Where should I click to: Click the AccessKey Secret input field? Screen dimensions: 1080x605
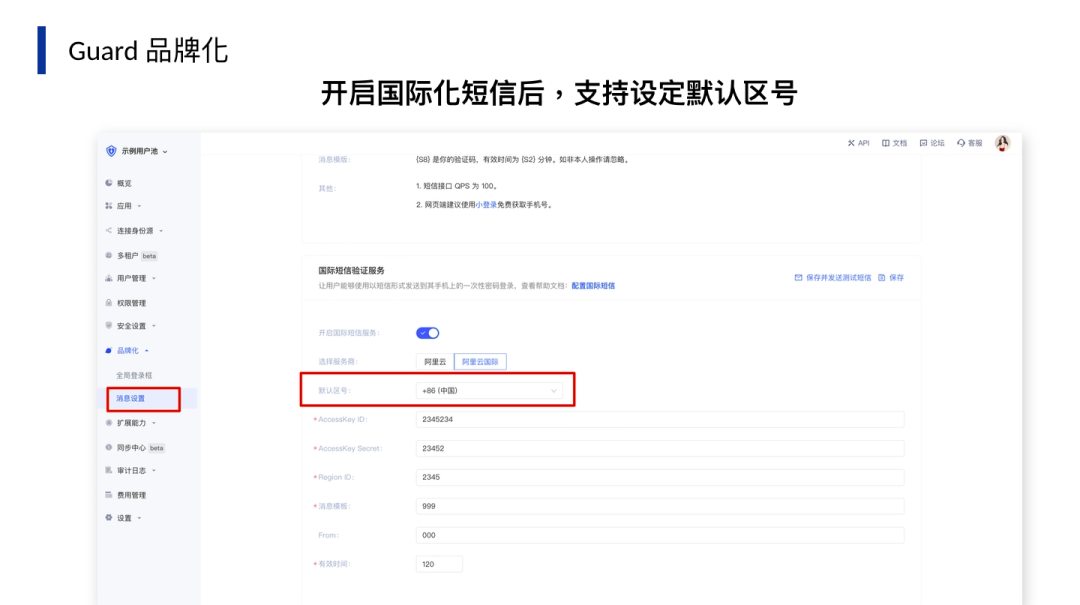coord(660,449)
